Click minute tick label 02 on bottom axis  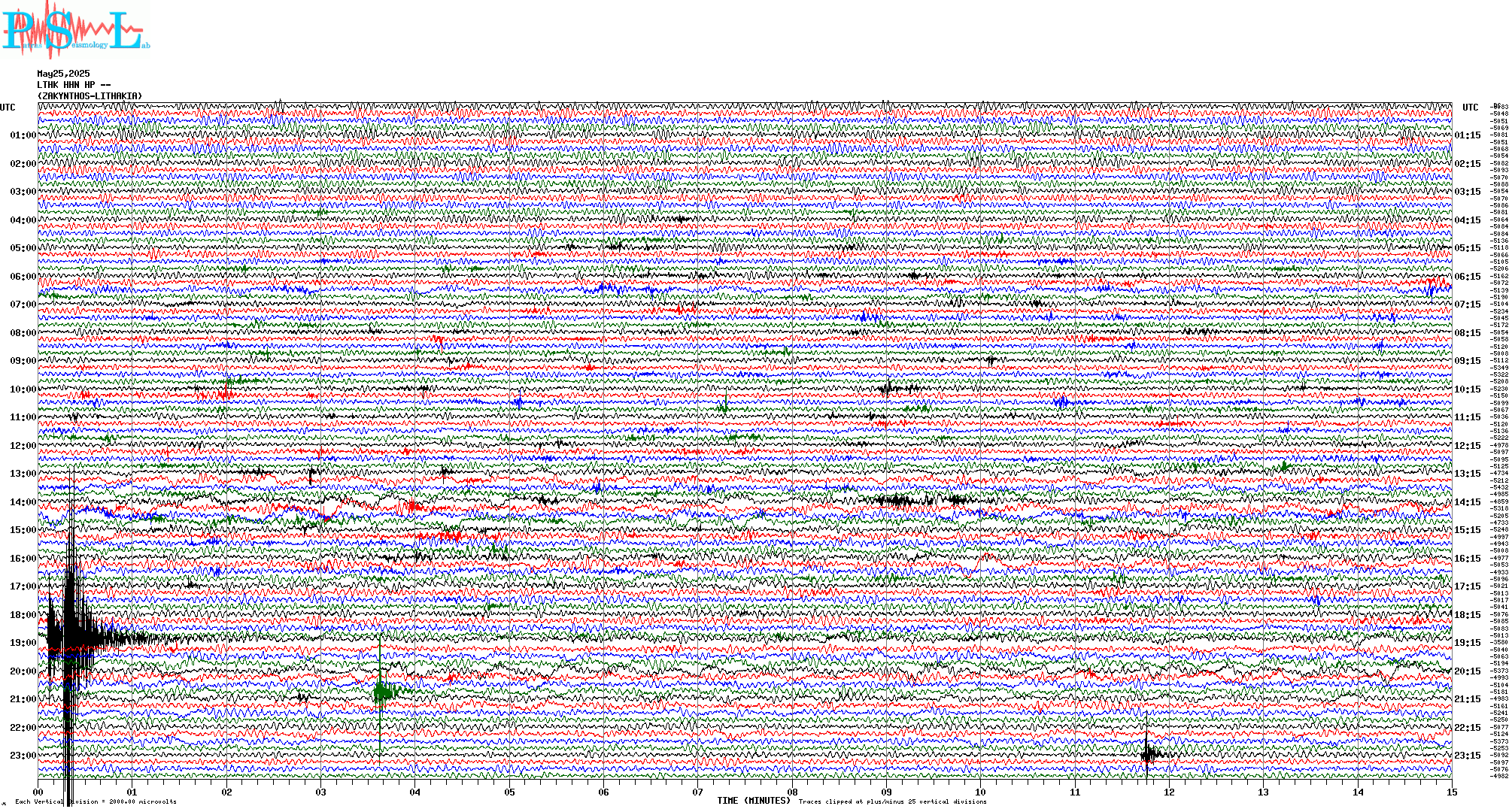tap(227, 792)
